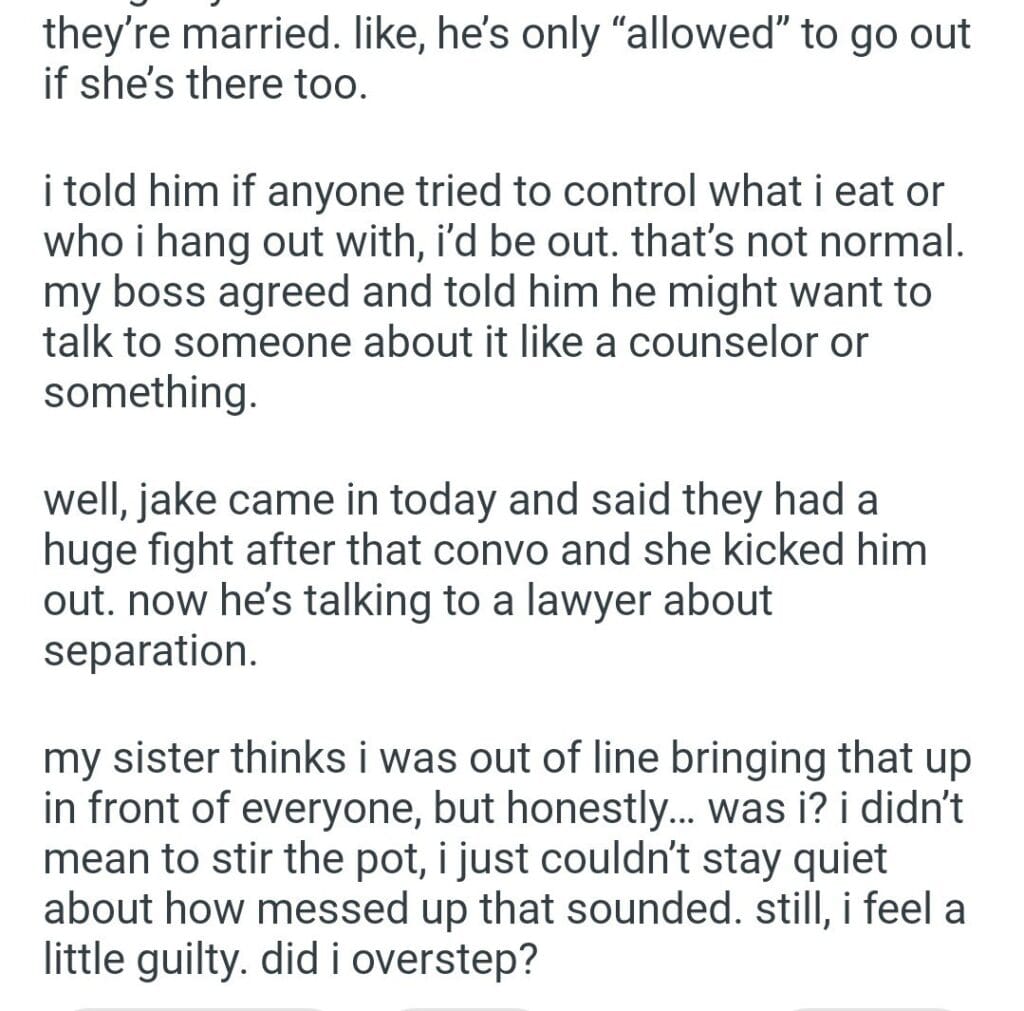Click the line "if she's there too."
This screenshot has height=1011, width=1024.
coord(206,87)
